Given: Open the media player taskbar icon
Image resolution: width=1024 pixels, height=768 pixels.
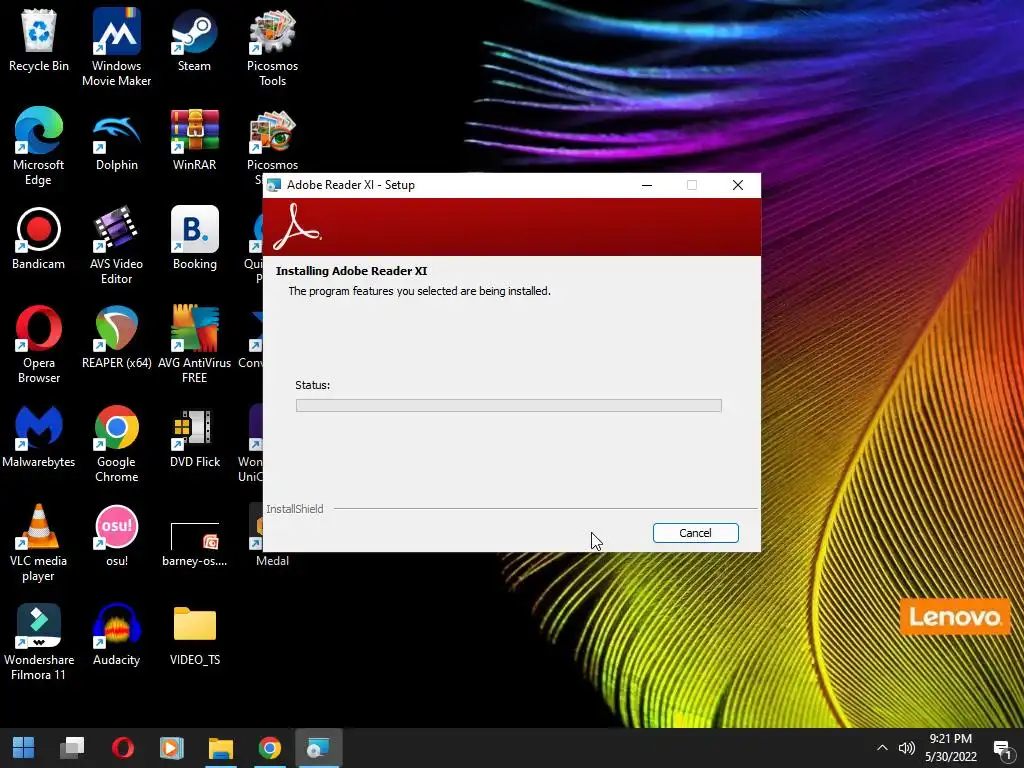Looking at the screenshot, I should [172, 748].
